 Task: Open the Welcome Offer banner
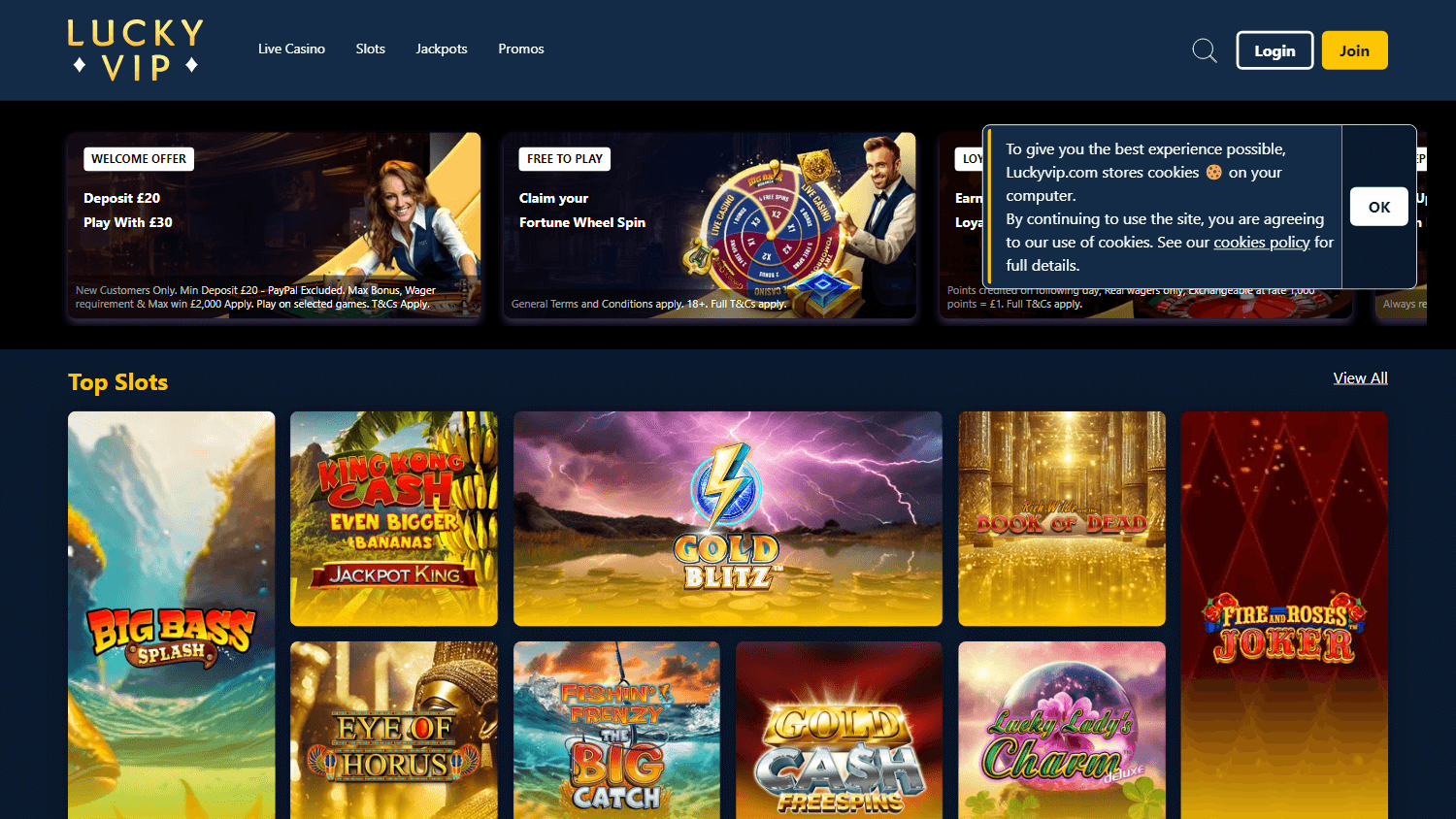[275, 225]
